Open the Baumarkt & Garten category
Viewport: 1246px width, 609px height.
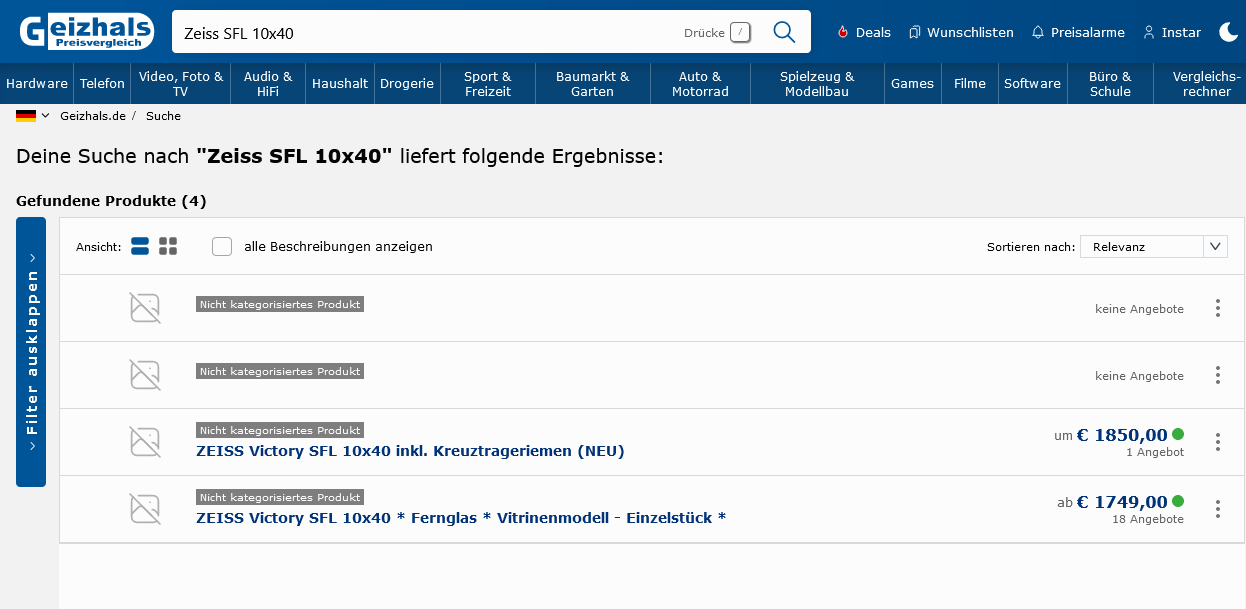(x=593, y=83)
